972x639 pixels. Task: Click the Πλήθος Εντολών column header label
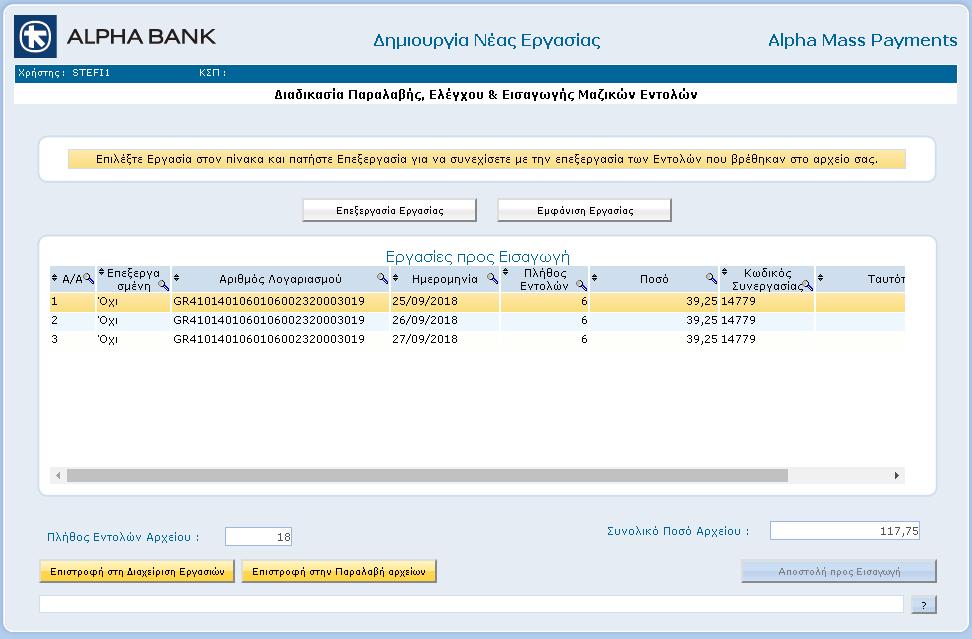(x=544, y=280)
